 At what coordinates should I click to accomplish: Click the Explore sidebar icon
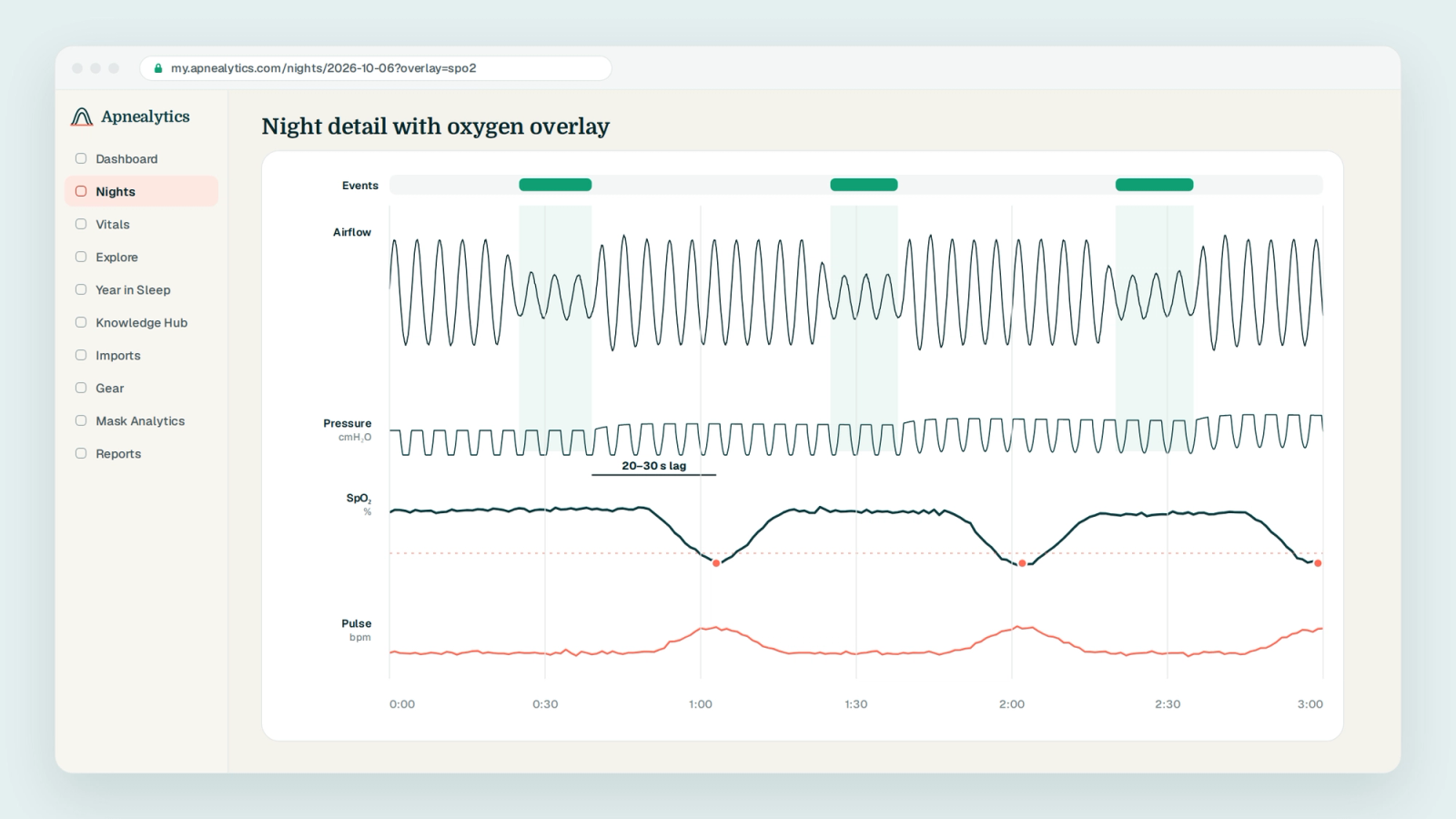81,257
